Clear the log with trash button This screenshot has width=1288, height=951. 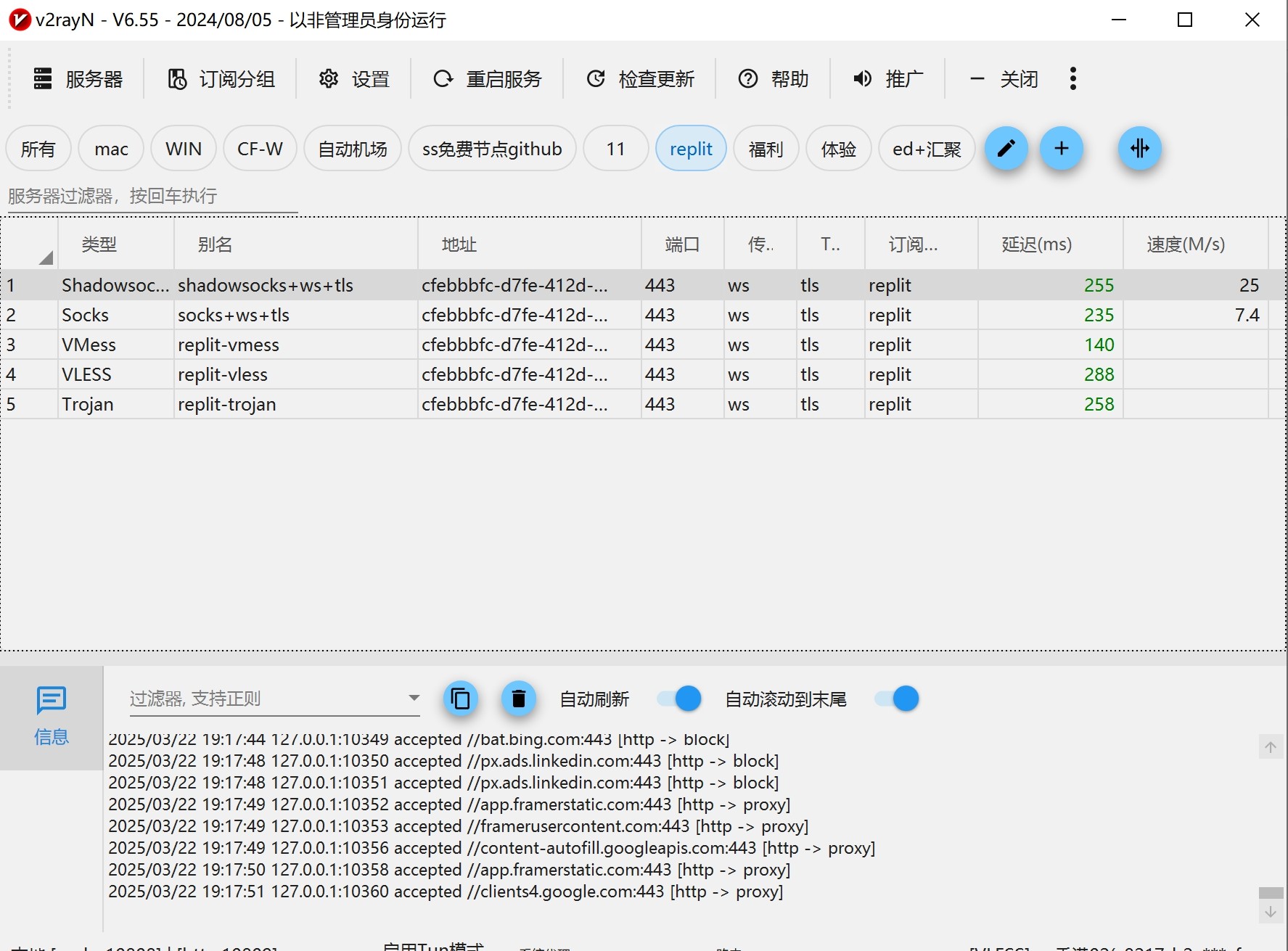pyautogui.click(x=518, y=699)
